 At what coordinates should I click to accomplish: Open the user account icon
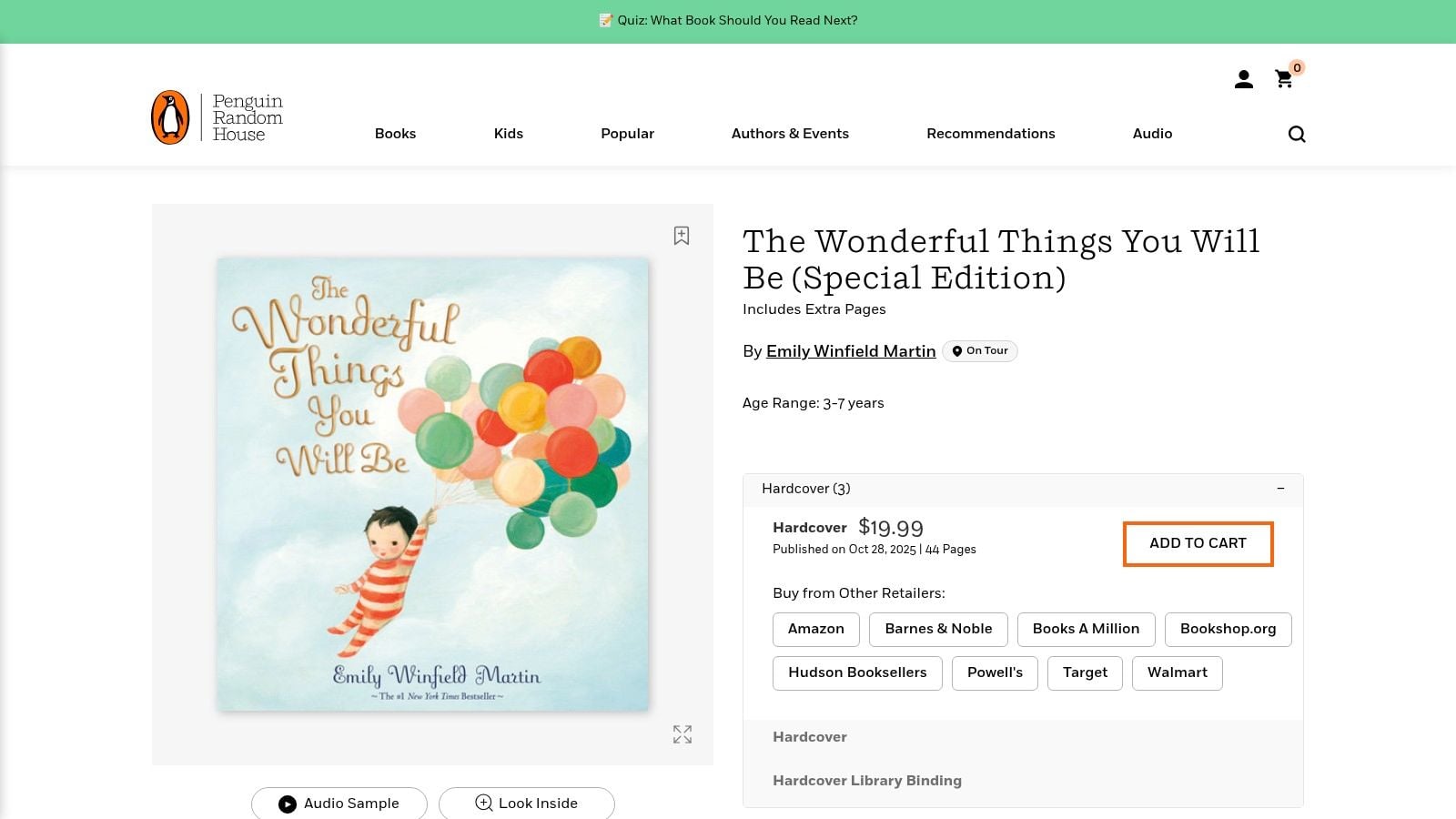1243,80
